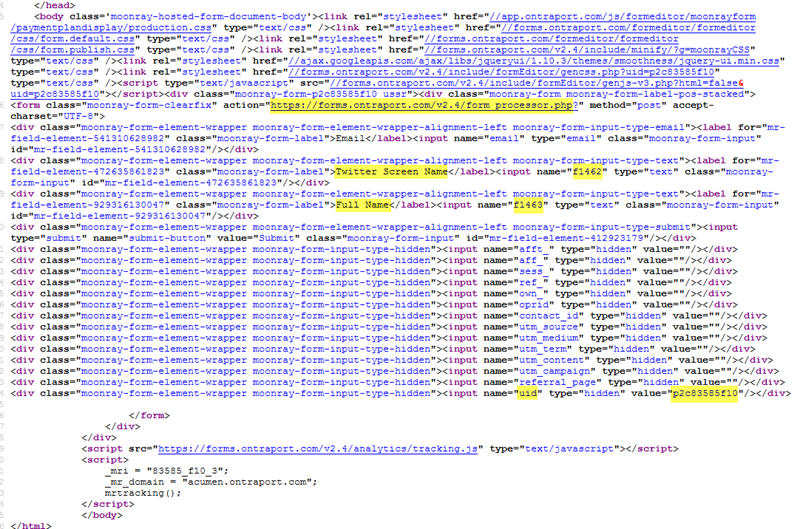Click the highlighted 'Full Name' label text

click(x=363, y=205)
